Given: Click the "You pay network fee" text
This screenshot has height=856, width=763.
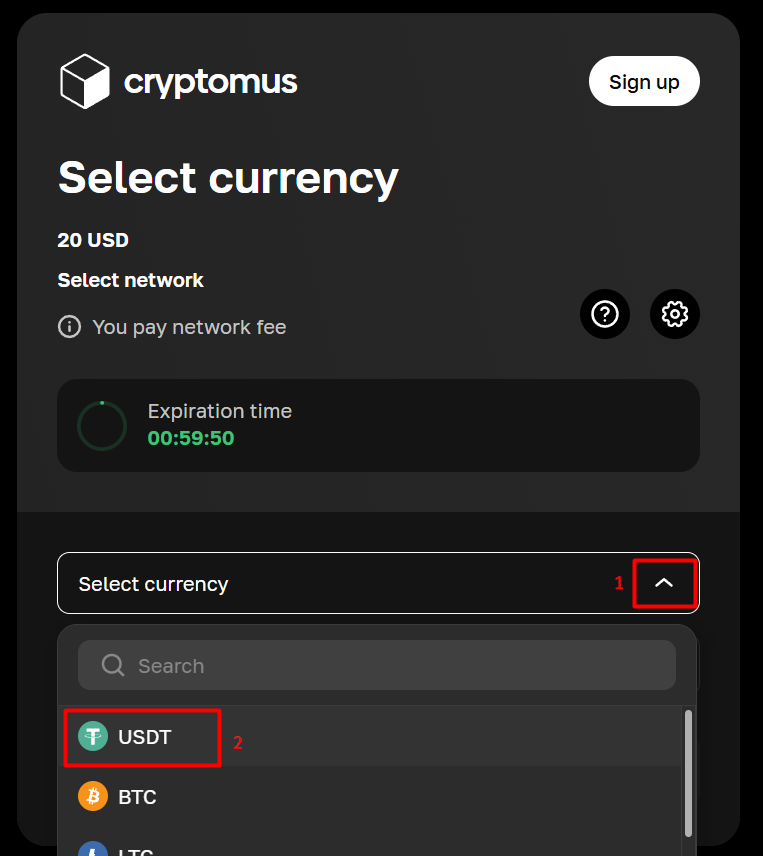Looking at the screenshot, I should point(189,327).
